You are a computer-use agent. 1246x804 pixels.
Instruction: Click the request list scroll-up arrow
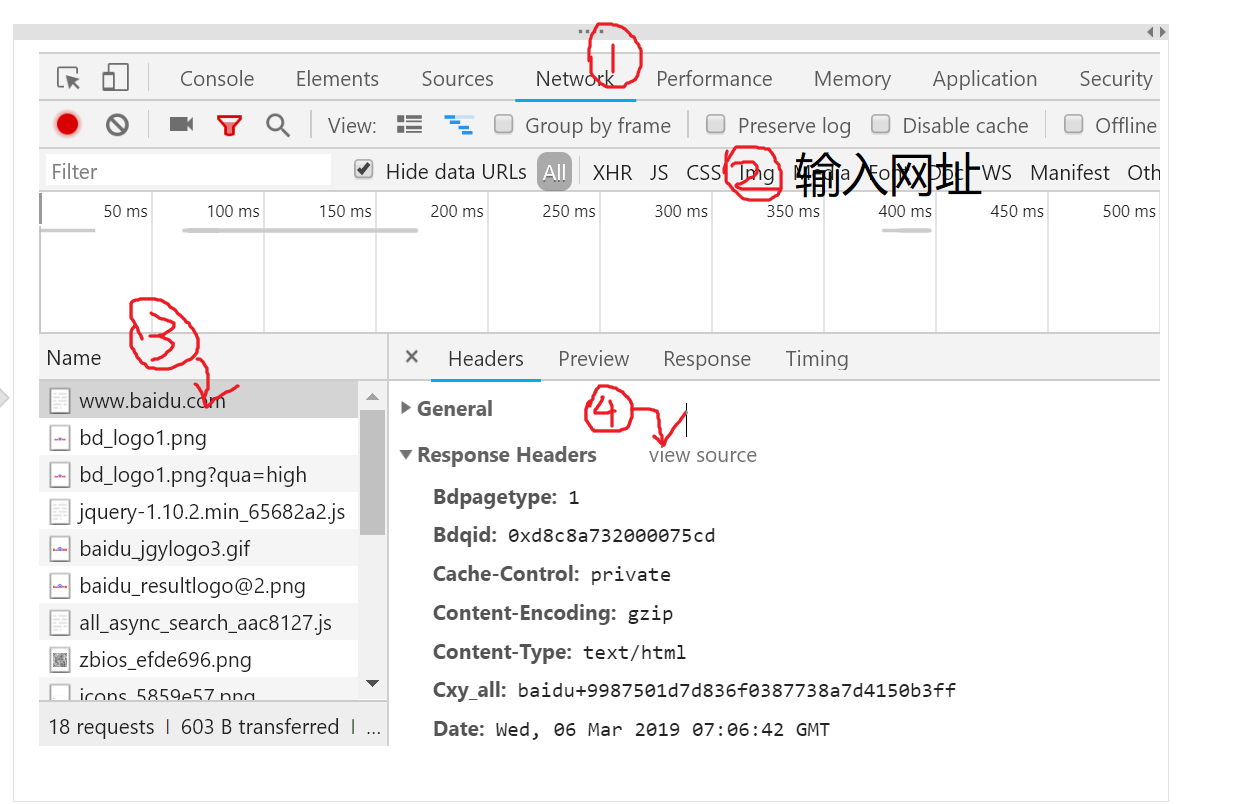pyautogui.click(x=372, y=397)
